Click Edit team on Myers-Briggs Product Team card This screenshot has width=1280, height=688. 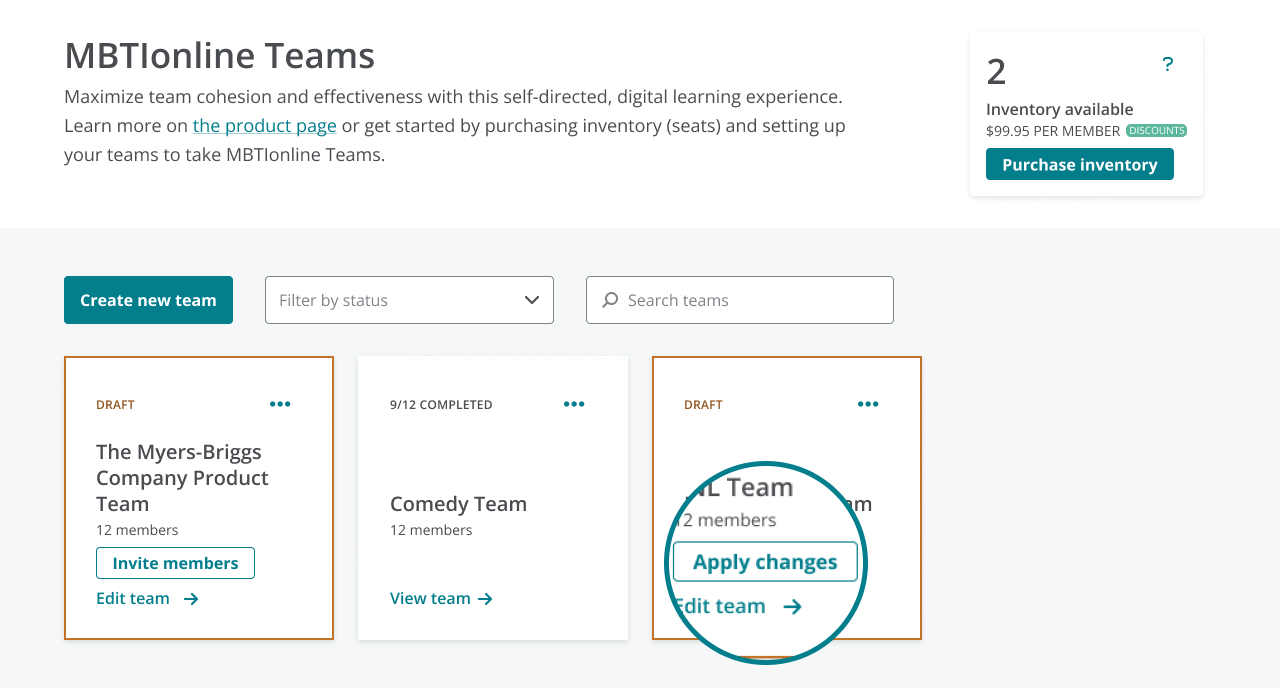(x=147, y=599)
